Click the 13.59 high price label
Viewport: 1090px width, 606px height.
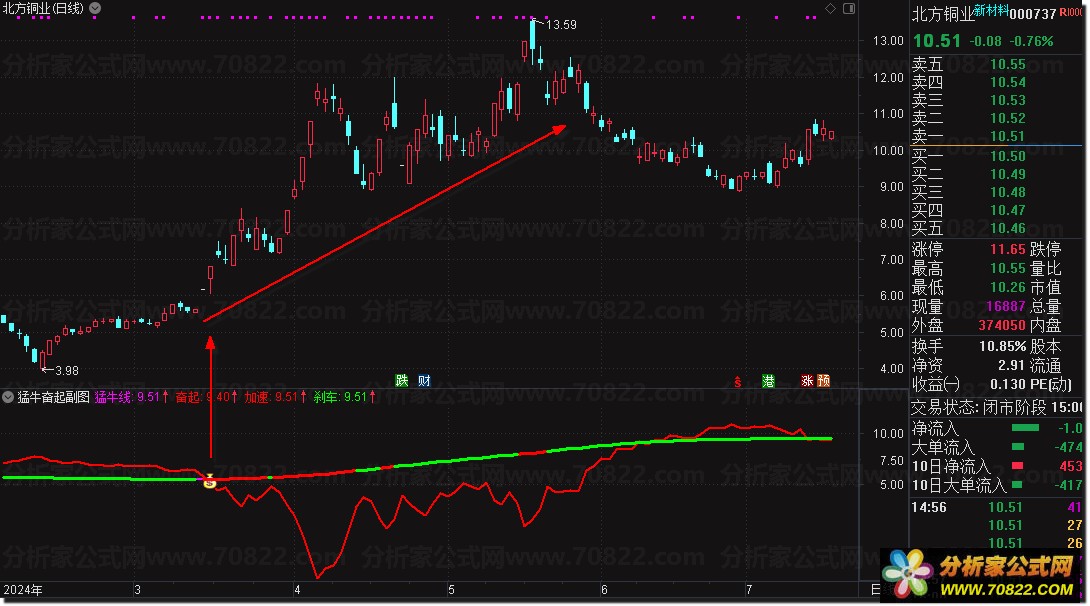tap(561, 25)
